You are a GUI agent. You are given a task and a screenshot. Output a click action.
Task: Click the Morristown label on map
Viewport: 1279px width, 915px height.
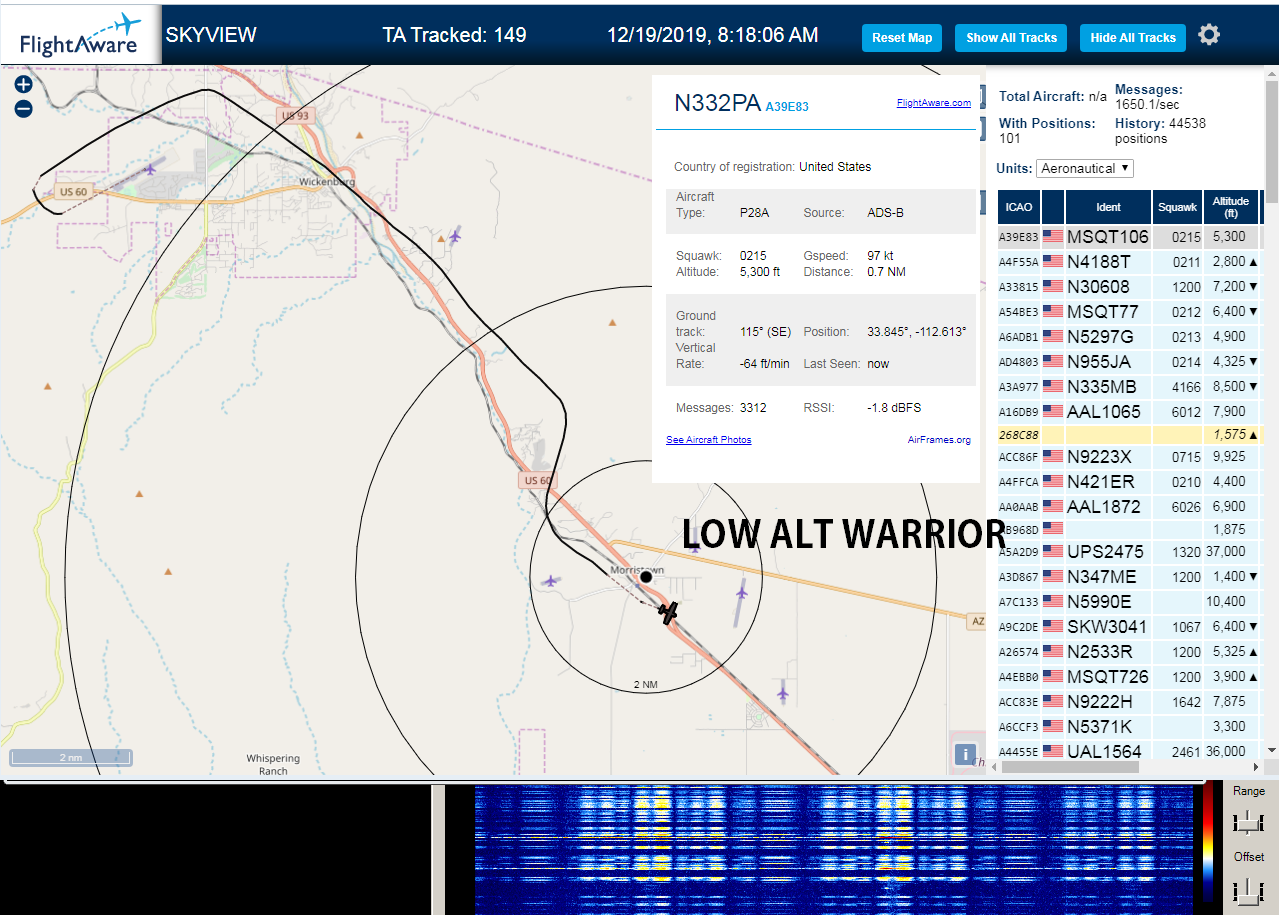(x=636, y=569)
